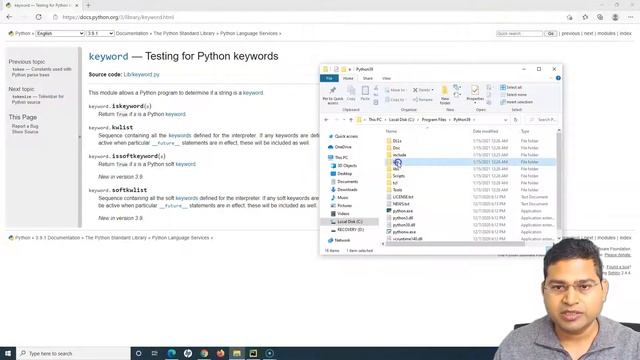Click the browser back arrow
The image size is (640, 360).
pyautogui.click(x=9, y=17)
